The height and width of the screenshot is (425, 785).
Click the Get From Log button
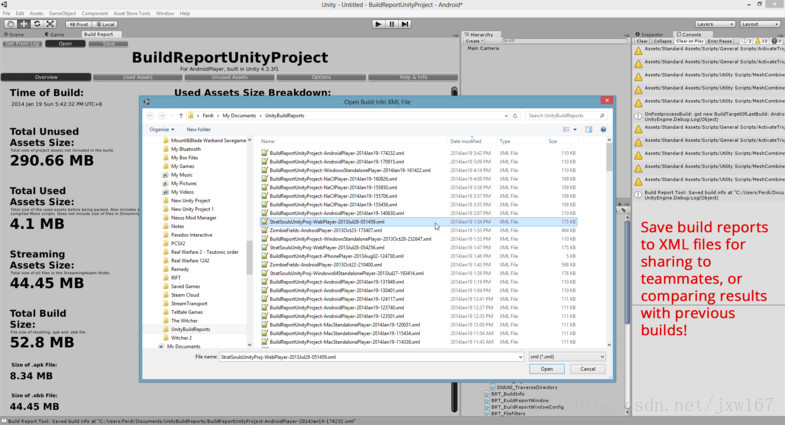pyautogui.click(x=23, y=44)
